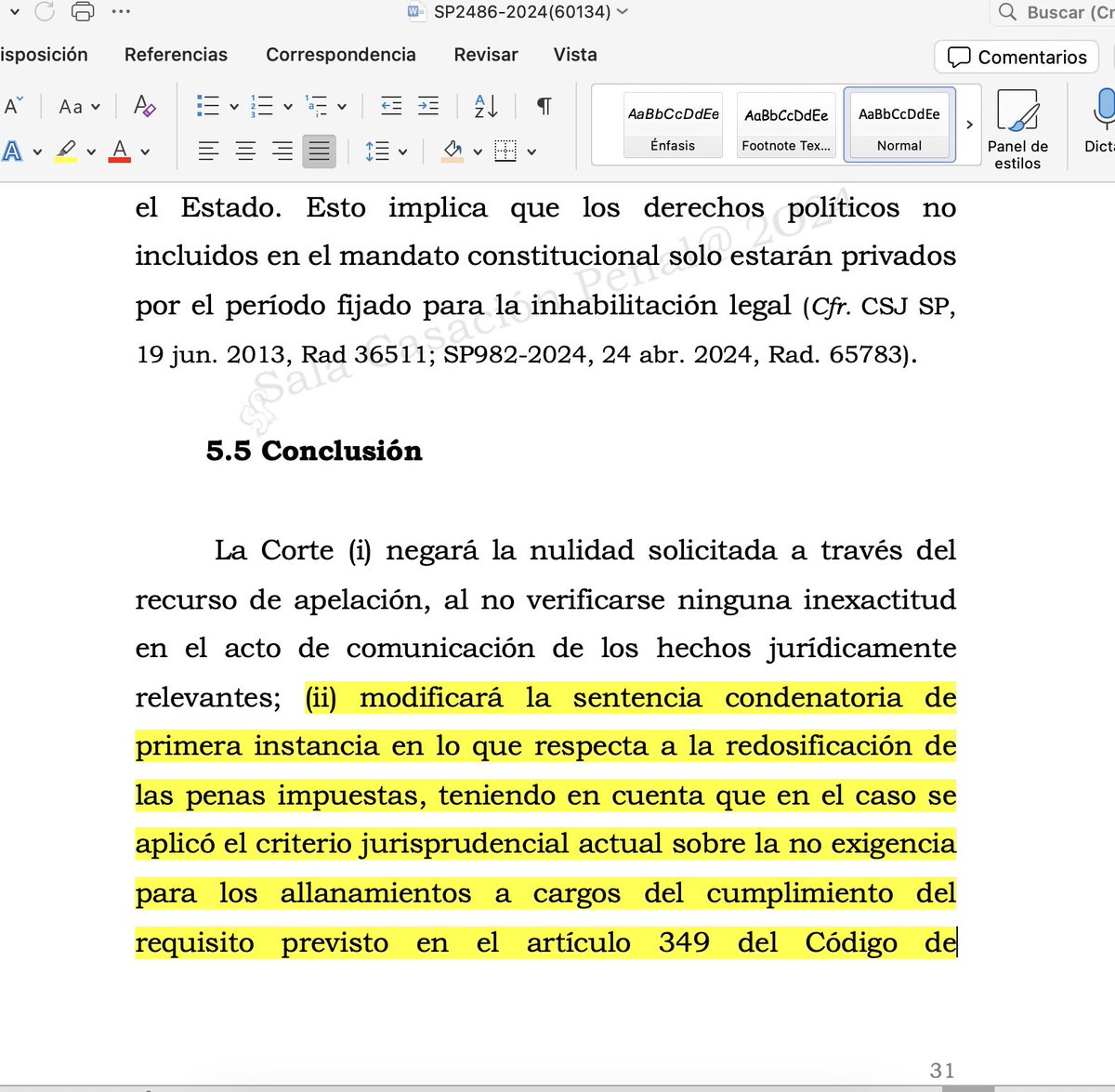Open the Change Case Aa menu
1115x1092 pixels.
[79, 106]
